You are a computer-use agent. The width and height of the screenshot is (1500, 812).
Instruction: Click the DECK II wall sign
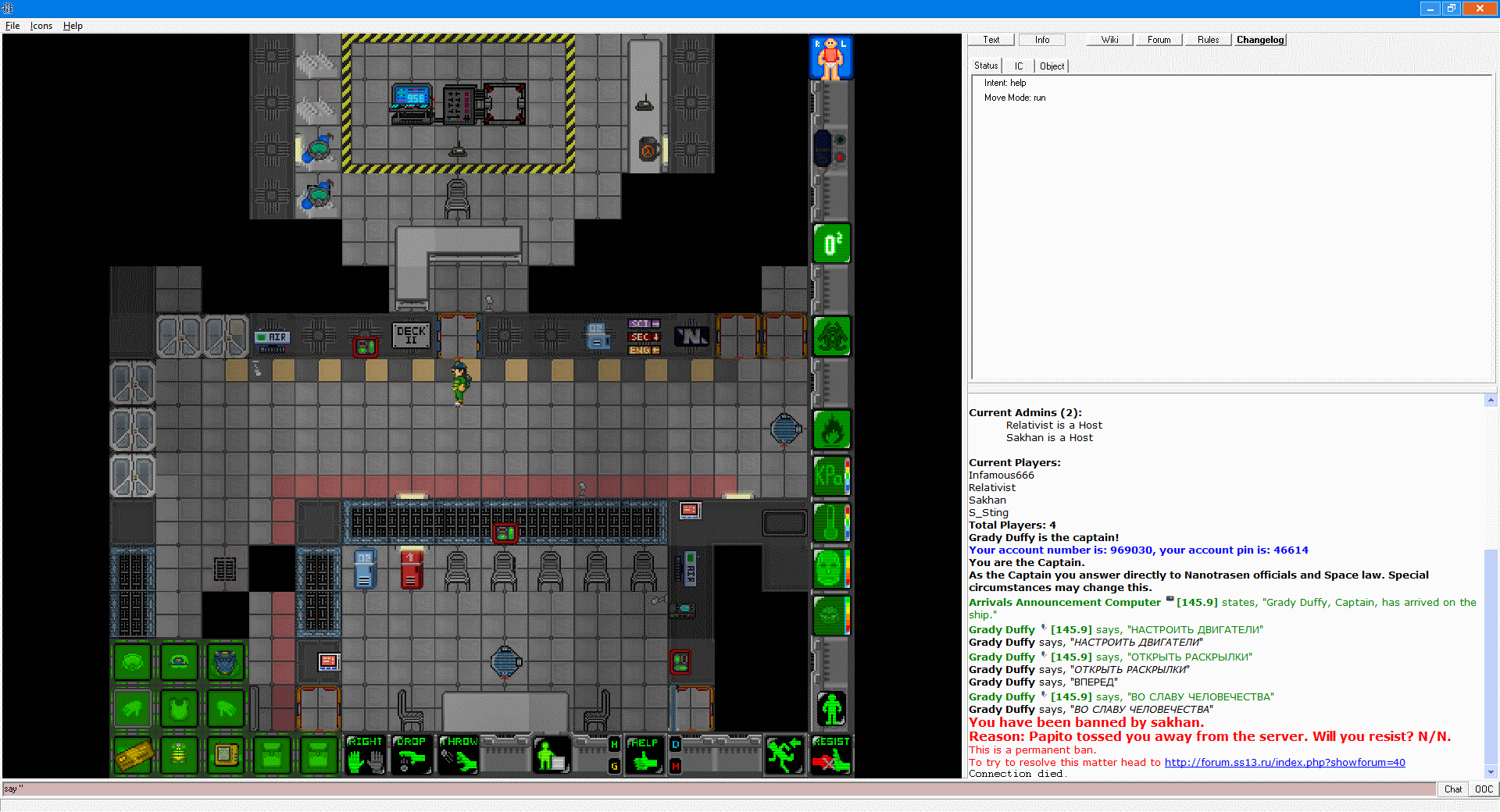(x=411, y=336)
